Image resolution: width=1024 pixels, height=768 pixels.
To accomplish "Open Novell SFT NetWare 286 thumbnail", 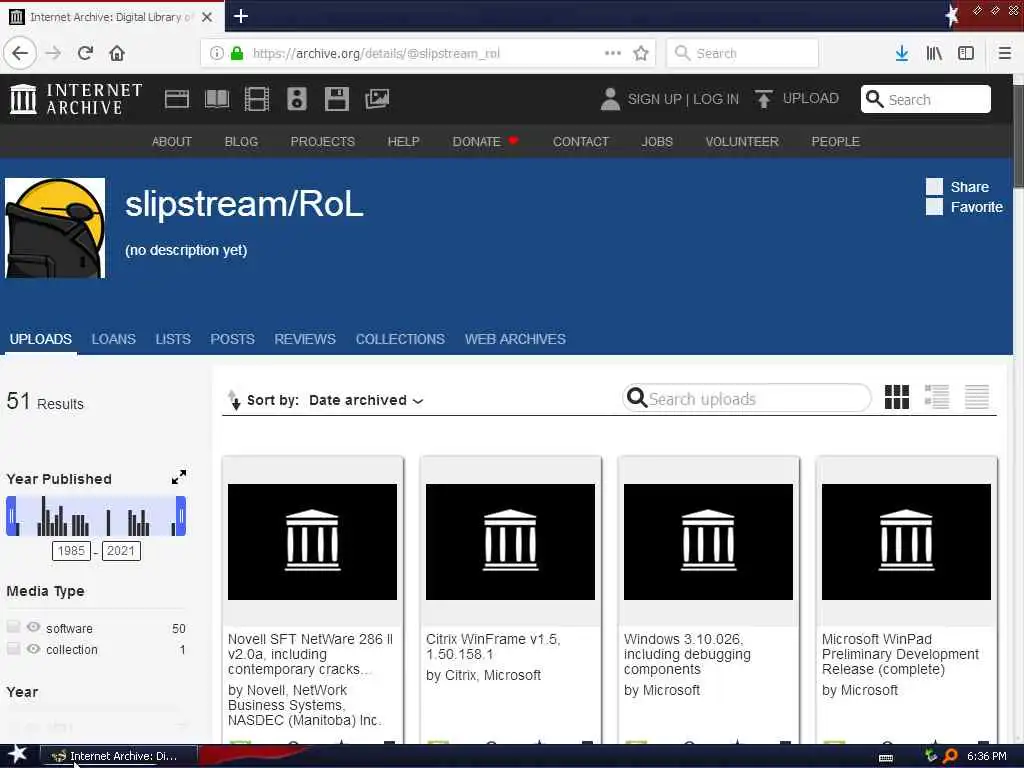I will tap(312, 541).
